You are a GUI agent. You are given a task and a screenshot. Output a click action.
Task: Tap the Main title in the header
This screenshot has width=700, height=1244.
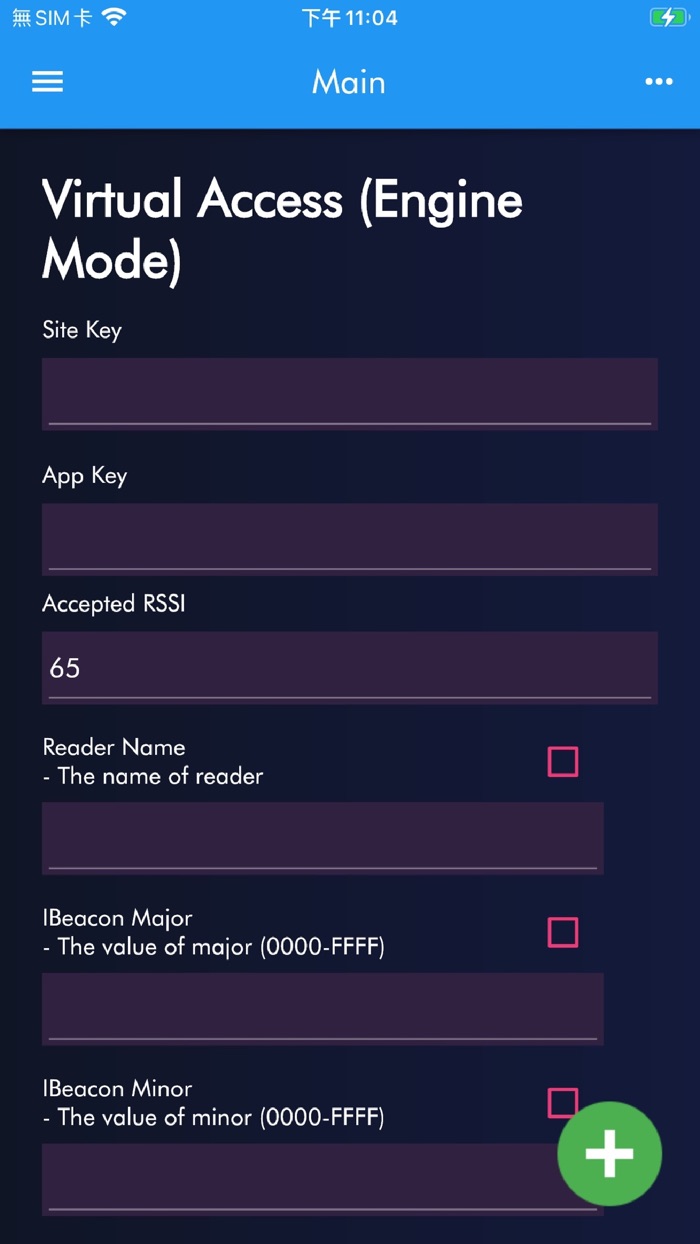(348, 82)
